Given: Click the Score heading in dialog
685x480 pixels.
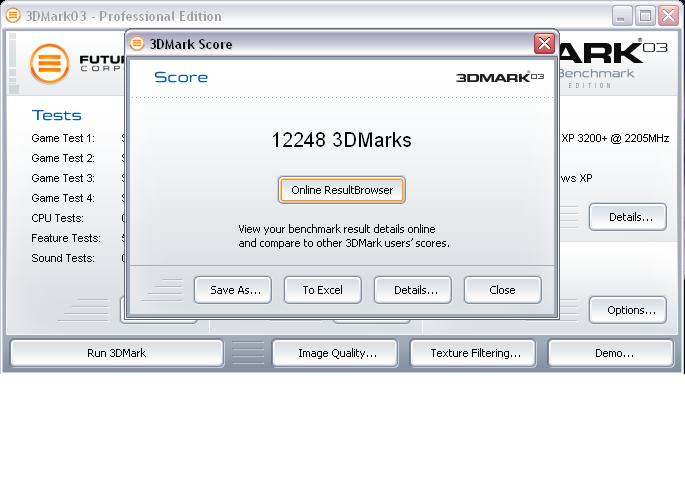Looking at the screenshot, I should (x=181, y=77).
